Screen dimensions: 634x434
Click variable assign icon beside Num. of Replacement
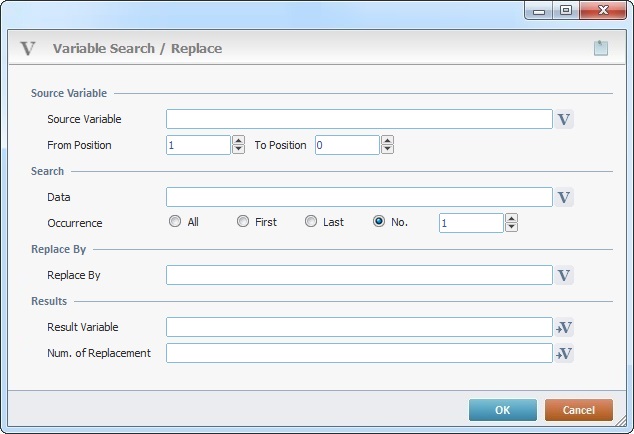[564, 353]
